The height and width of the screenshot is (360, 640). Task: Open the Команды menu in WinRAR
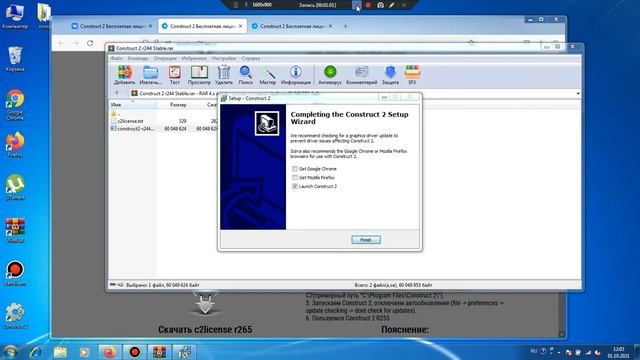point(138,58)
